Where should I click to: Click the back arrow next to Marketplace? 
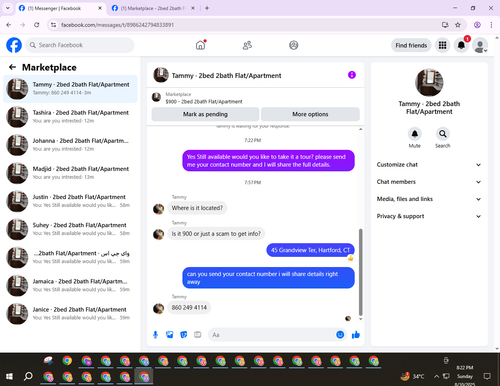pyautogui.click(x=13, y=67)
